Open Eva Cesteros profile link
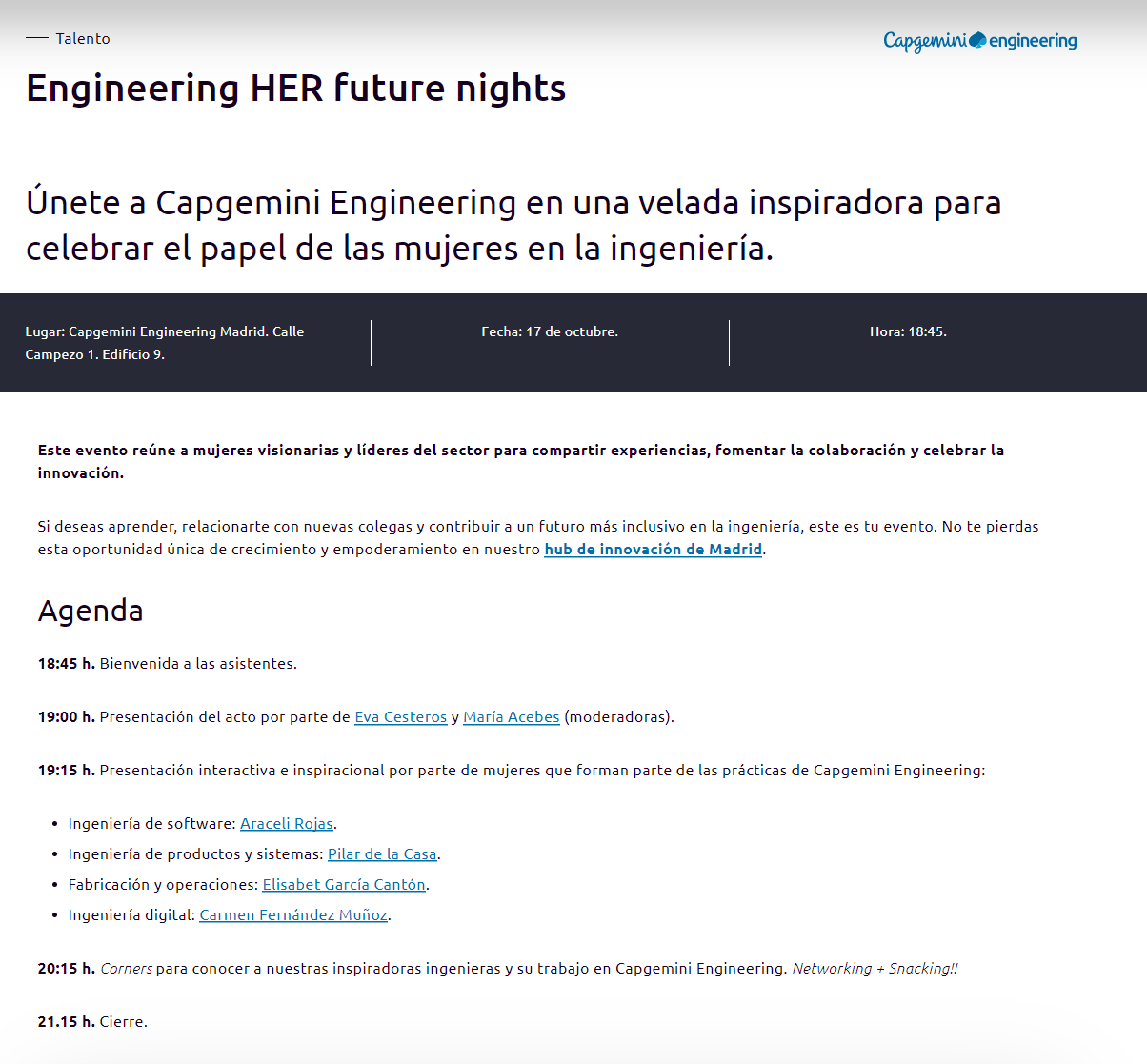Screen dimensions: 1147x1064 point(400,717)
